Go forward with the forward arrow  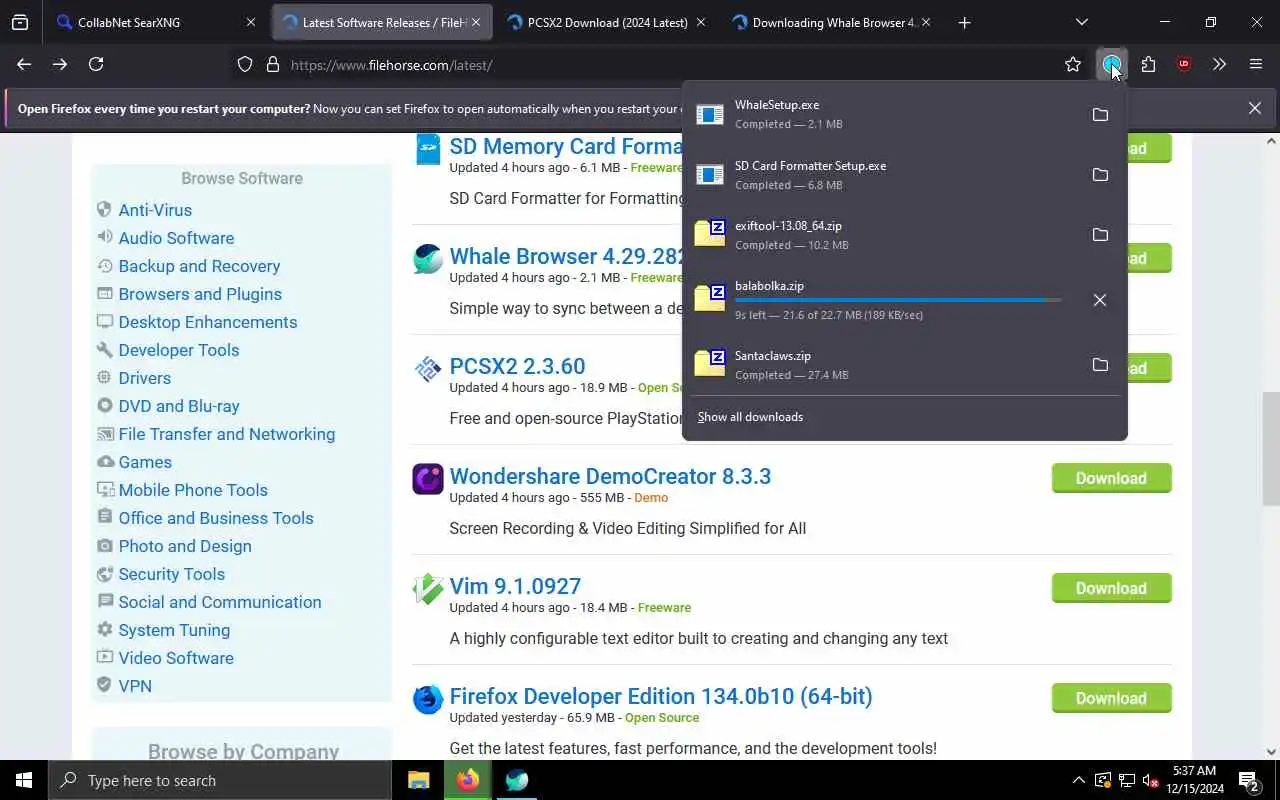coord(60,64)
